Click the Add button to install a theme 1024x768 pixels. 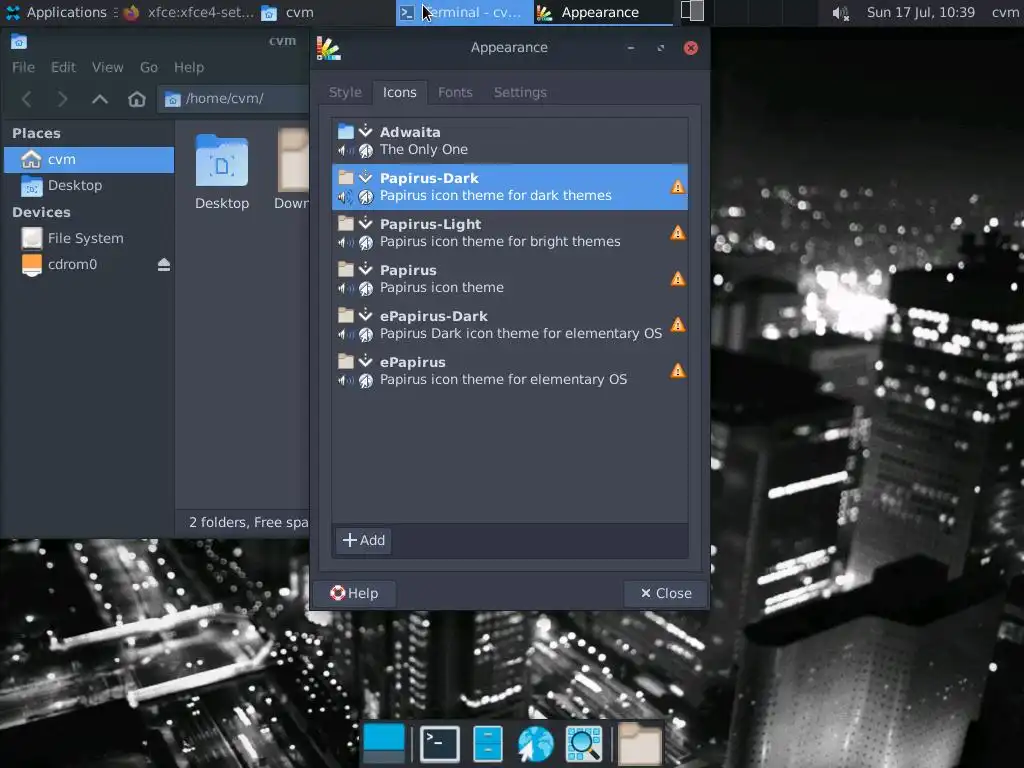point(364,541)
